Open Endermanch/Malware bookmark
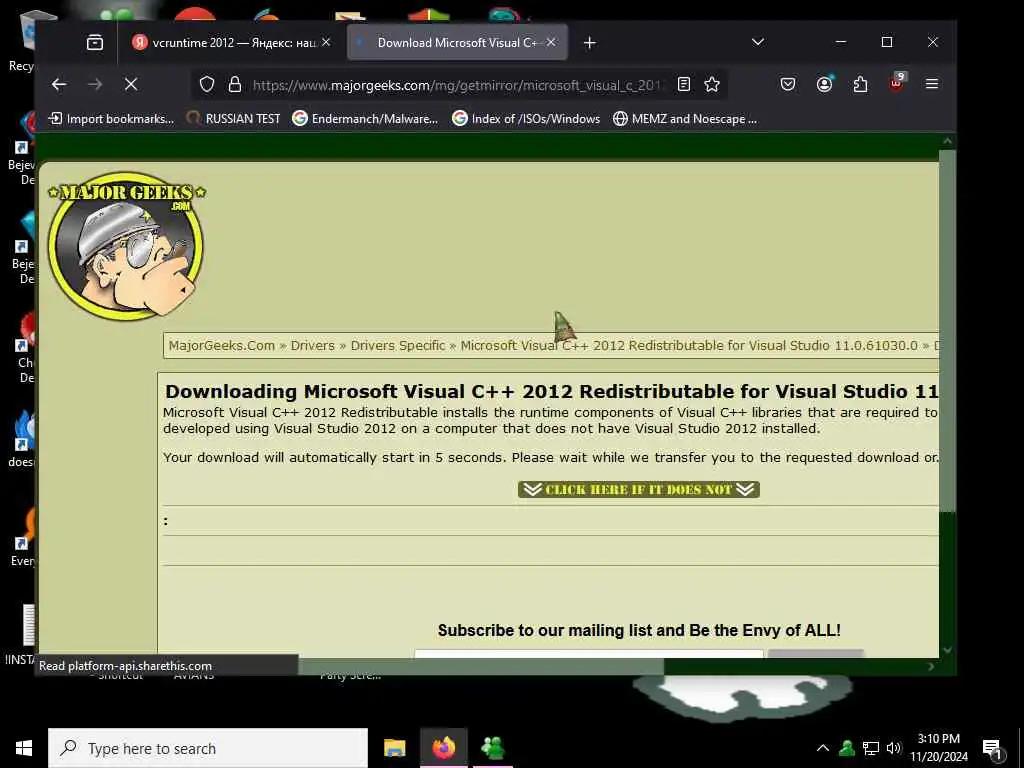The image size is (1024, 768). (365, 119)
